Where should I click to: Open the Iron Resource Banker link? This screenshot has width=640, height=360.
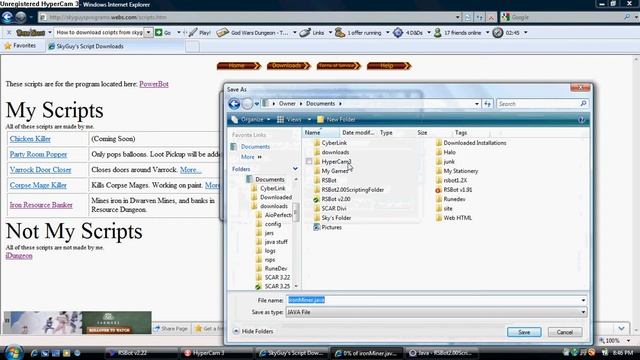tap(41, 205)
